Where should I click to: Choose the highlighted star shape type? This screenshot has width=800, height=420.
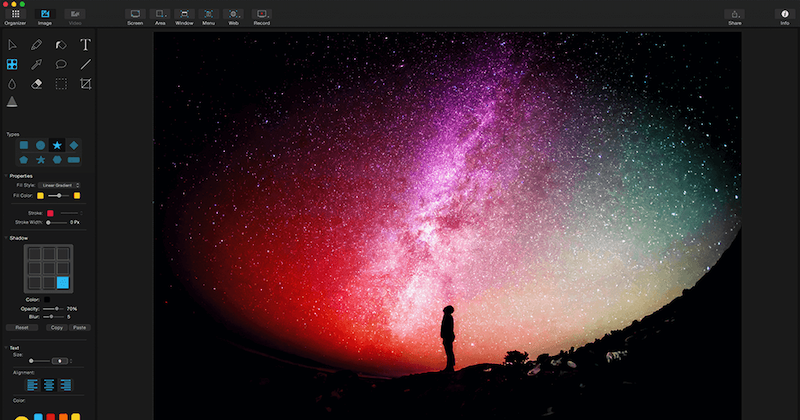click(x=57, y=145)
